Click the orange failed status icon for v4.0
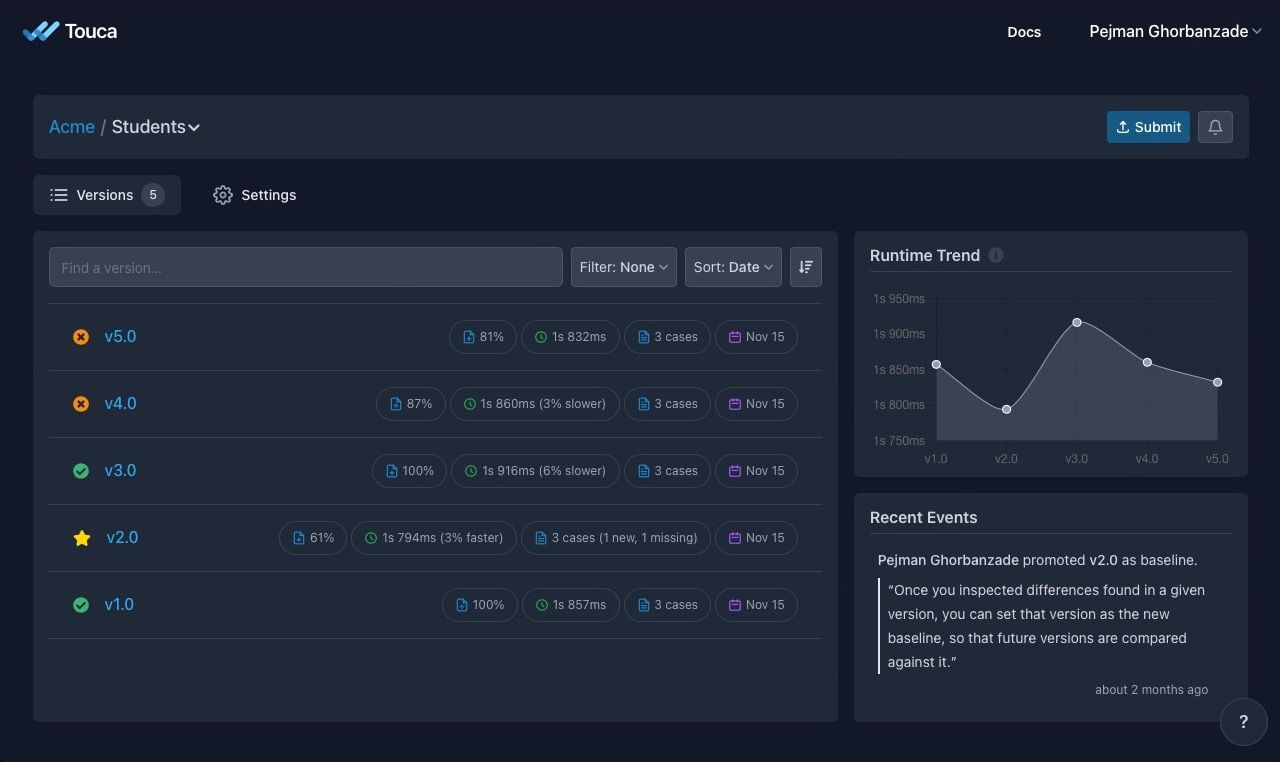 [x=81, y=404]
